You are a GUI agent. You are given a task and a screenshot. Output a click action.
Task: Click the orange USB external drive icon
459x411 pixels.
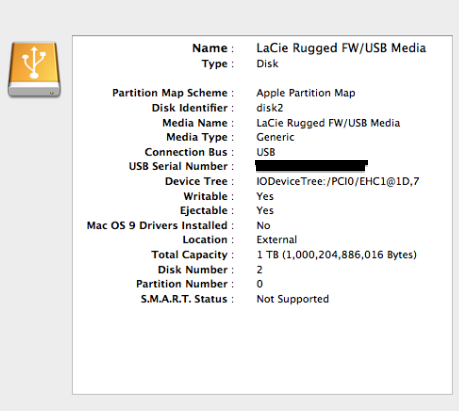pyautogui.click(x=34, y=69)
